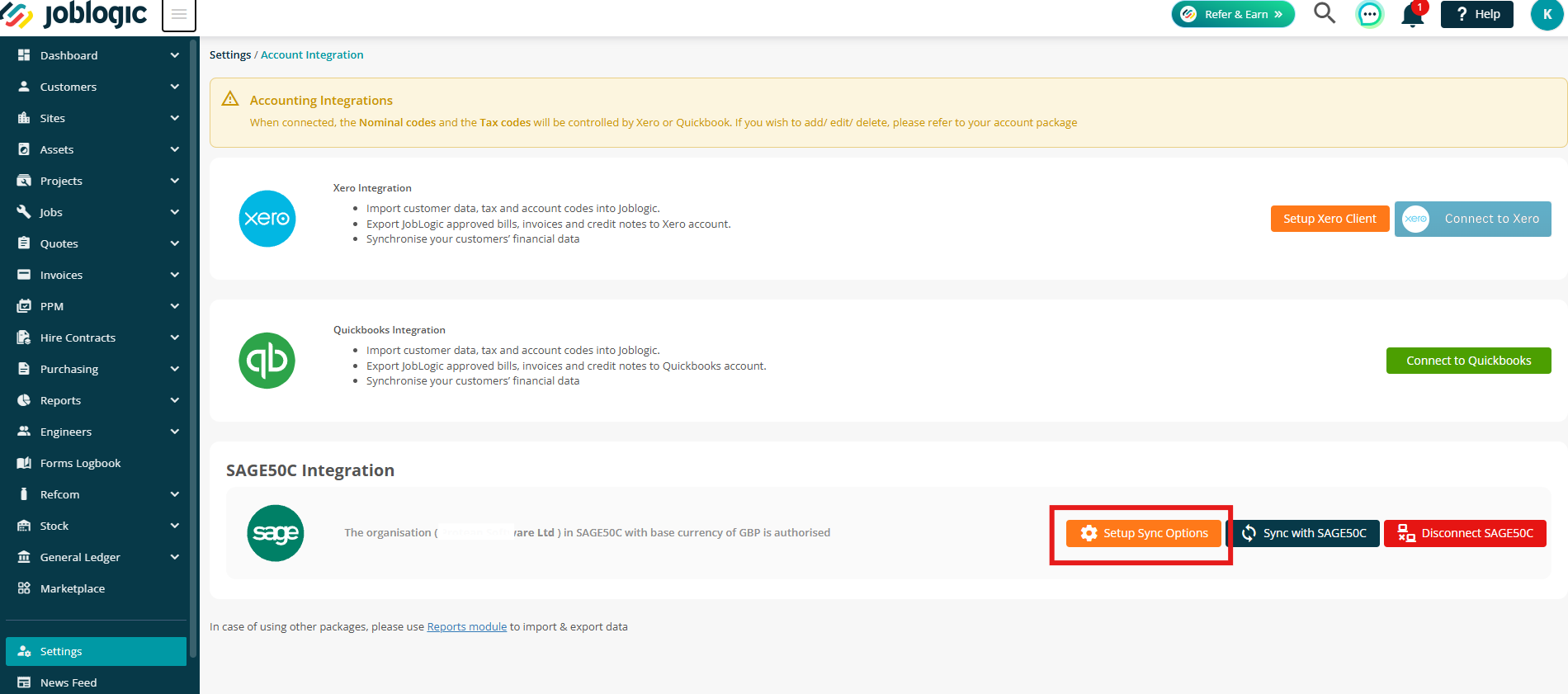Click the General Ledger bank icon
This screenshot has height=694, width=1568.
coord(24,557)
